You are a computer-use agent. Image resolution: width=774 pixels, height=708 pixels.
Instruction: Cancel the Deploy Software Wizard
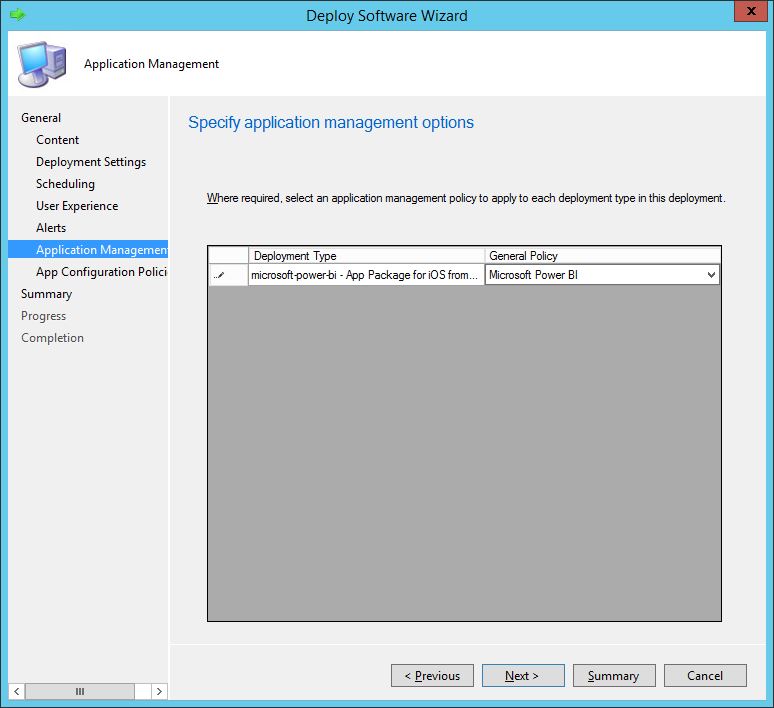click(705, 675)
